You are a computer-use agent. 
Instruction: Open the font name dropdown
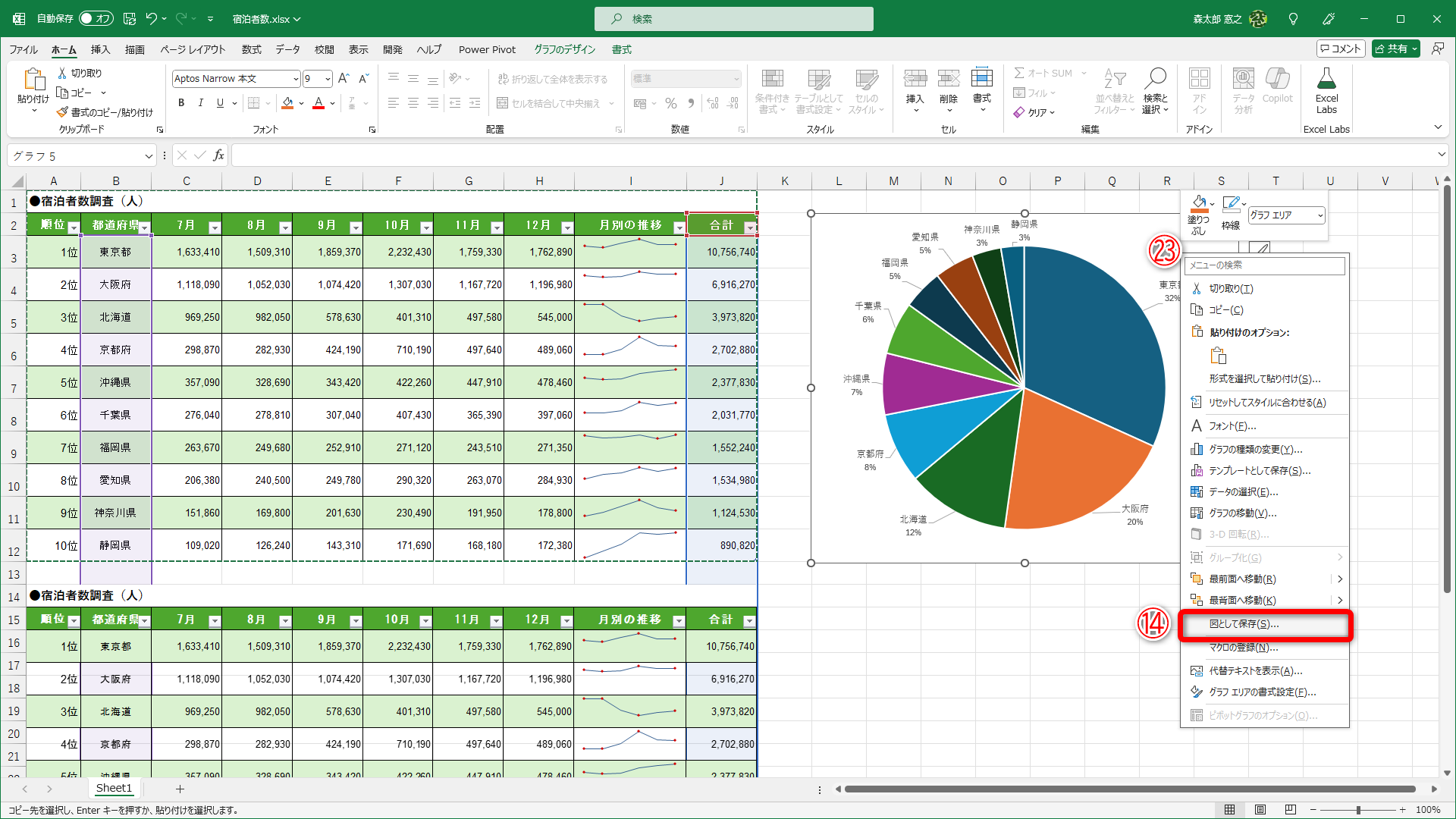295,79
